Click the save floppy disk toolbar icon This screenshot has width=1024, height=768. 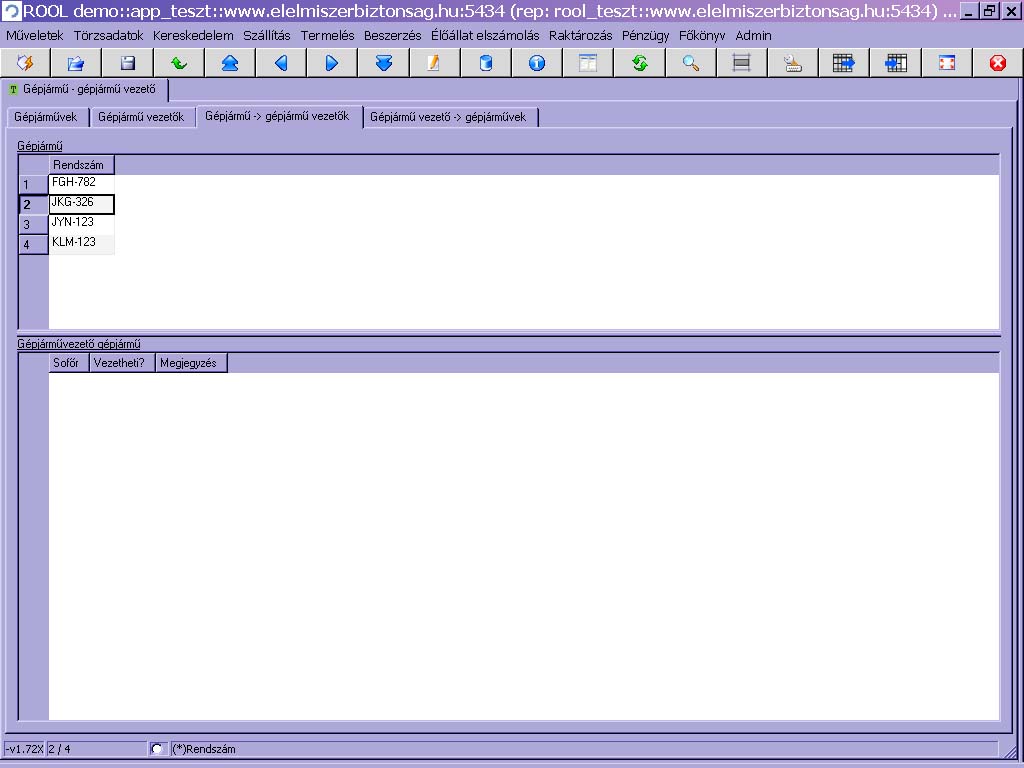tap(128, 63)
